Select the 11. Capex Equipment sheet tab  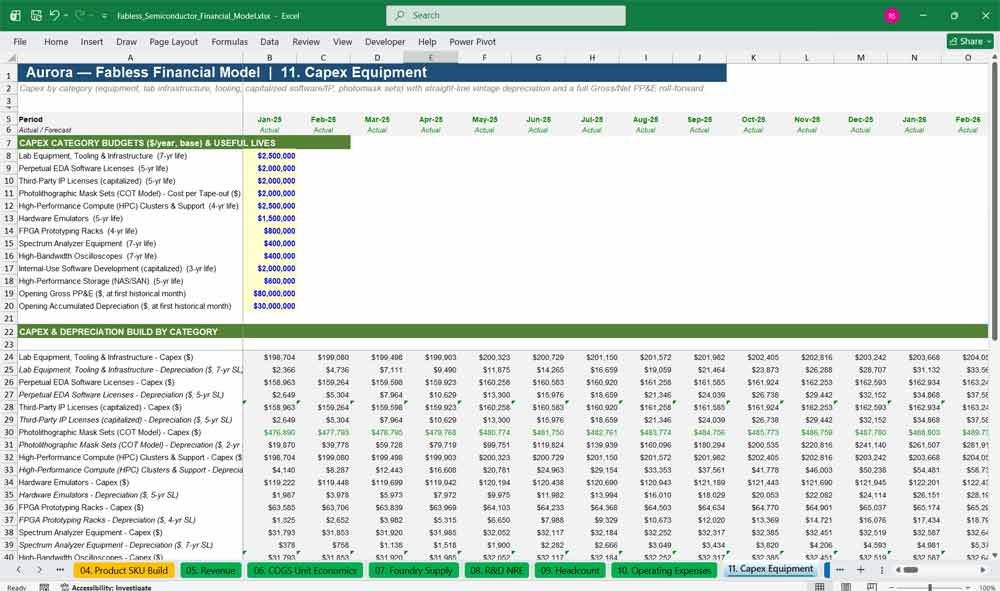(x=770, y=569)
